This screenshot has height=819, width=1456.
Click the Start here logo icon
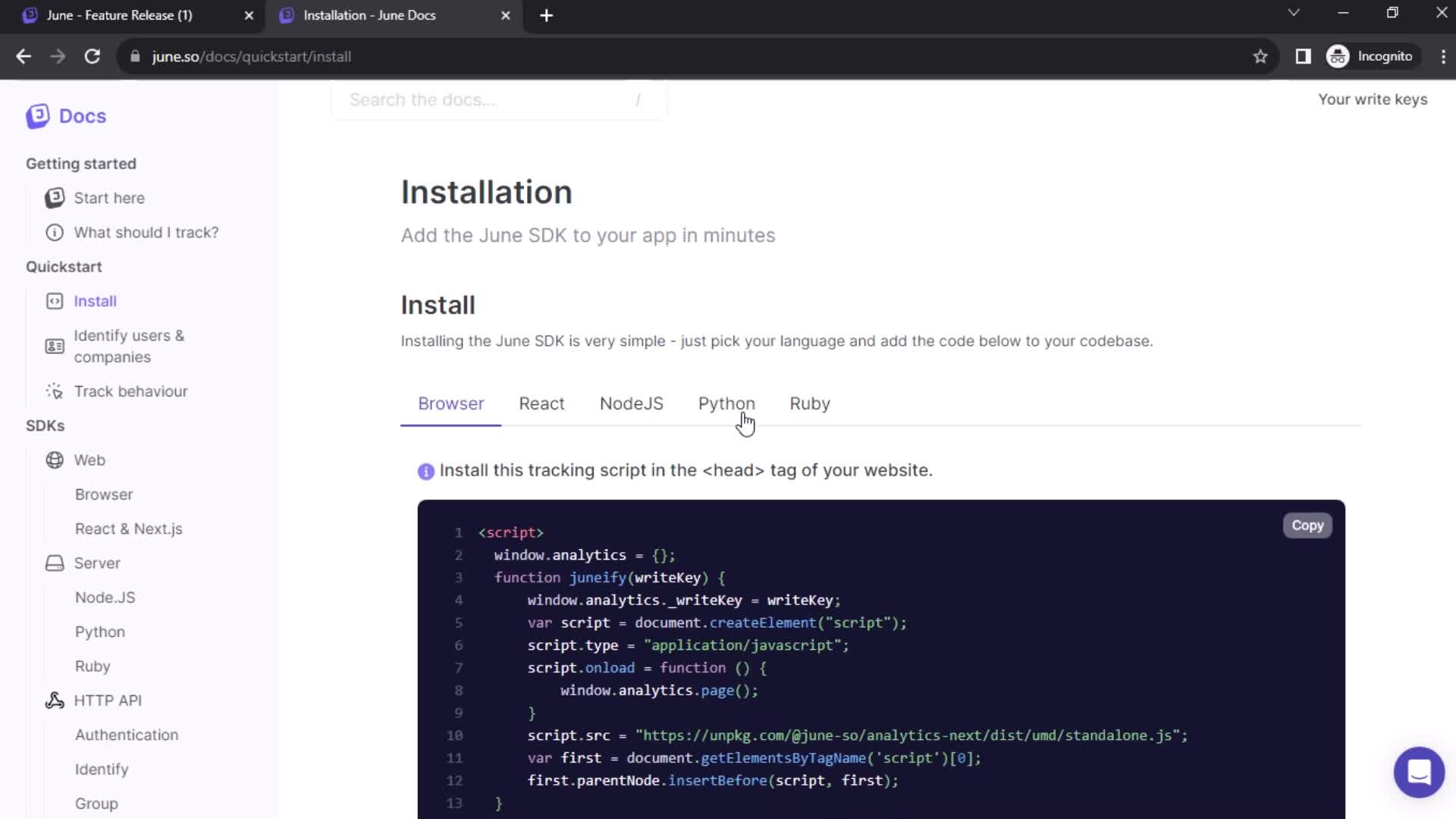[55, 198]
